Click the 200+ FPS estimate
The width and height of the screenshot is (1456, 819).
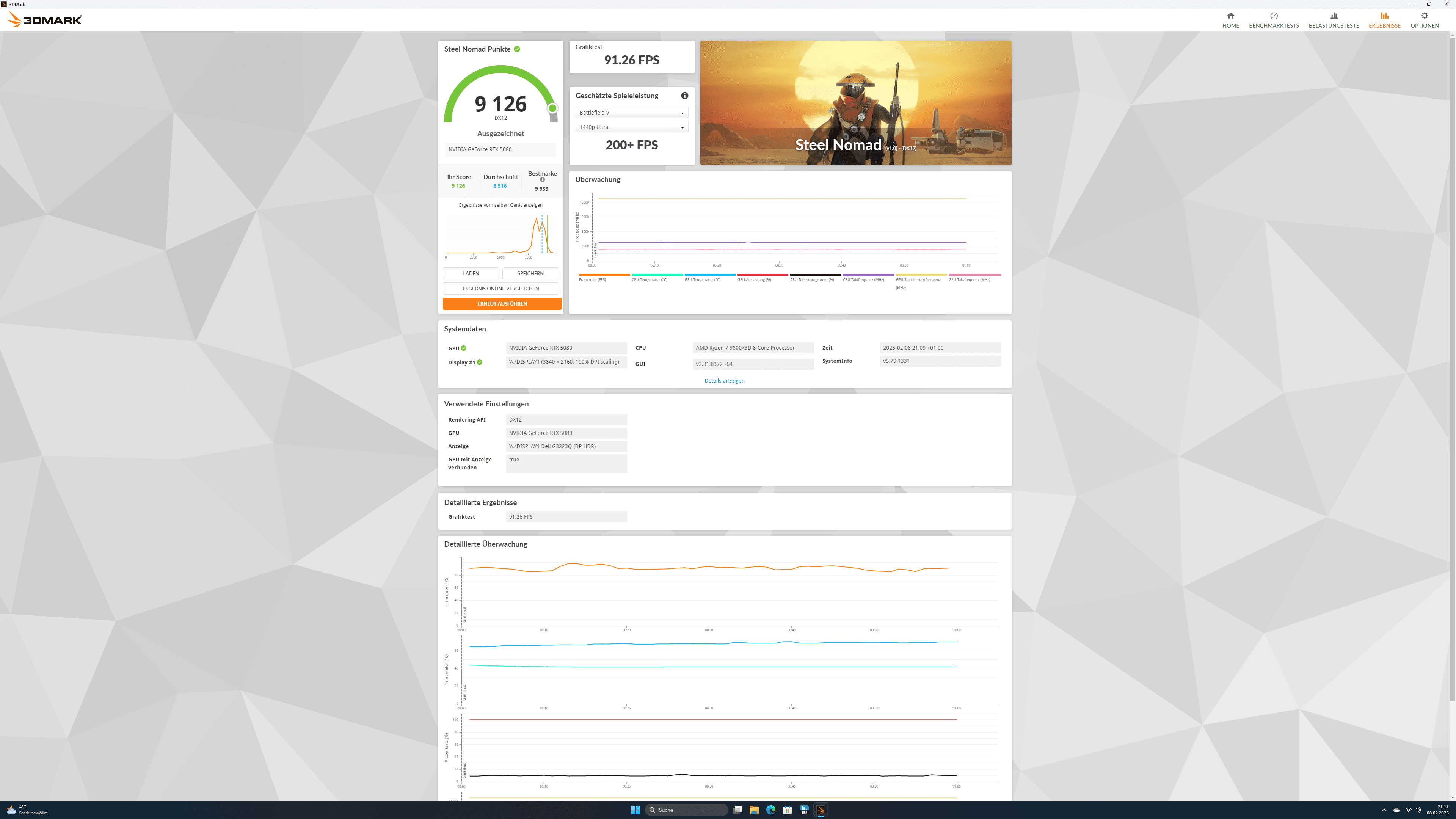(631, 145)
